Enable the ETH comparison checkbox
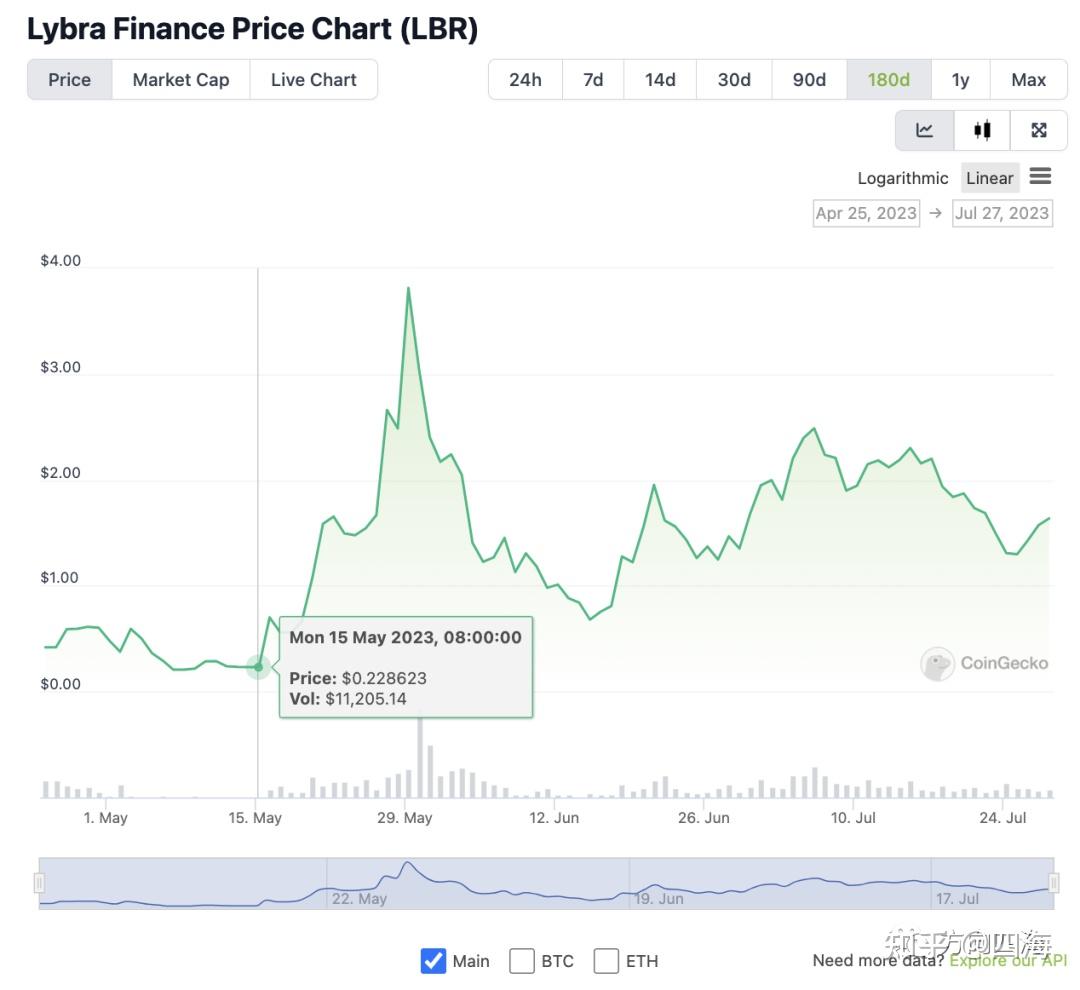 point(607,960)
